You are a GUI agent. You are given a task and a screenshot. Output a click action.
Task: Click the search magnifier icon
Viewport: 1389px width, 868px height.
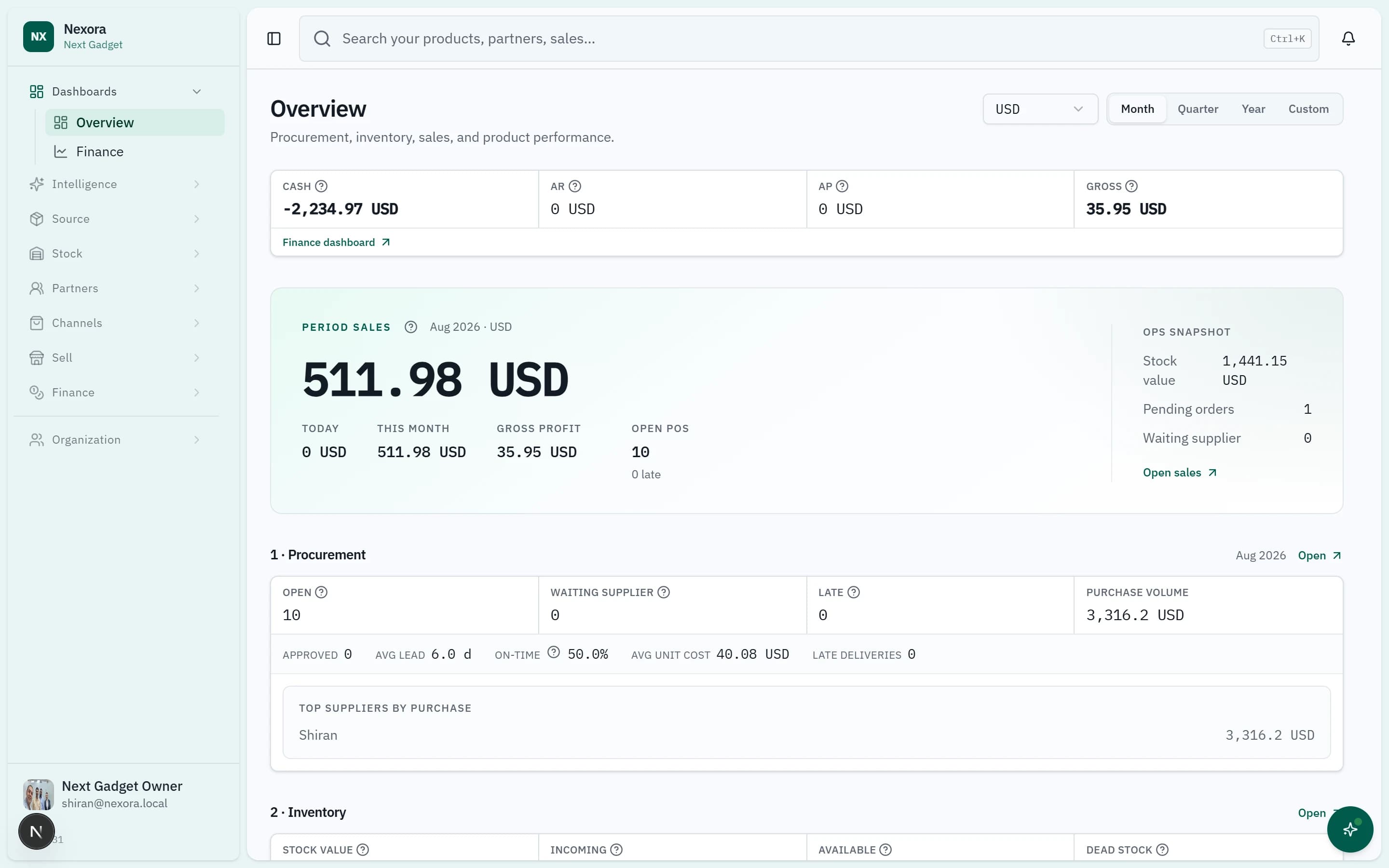pyautogui.click(x=322, y=39)
